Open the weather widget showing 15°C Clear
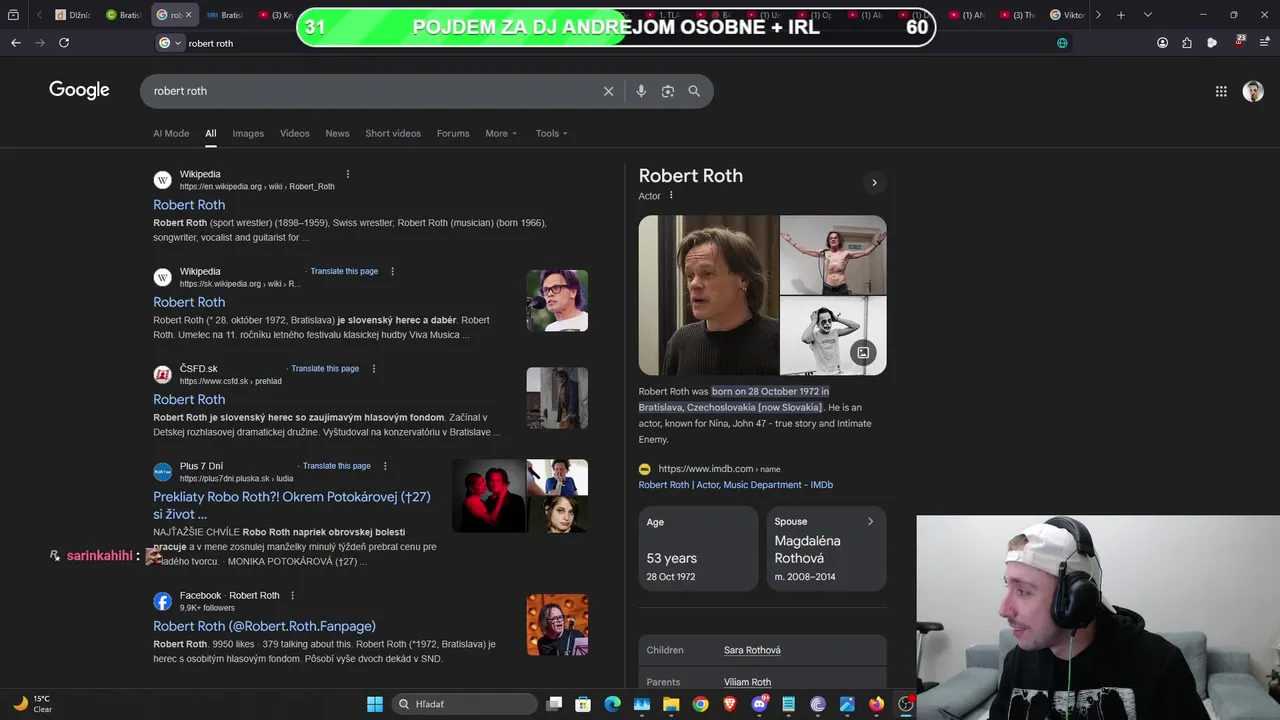The width and height of the screenshot is (1280, 720). (x=33, y=704)
